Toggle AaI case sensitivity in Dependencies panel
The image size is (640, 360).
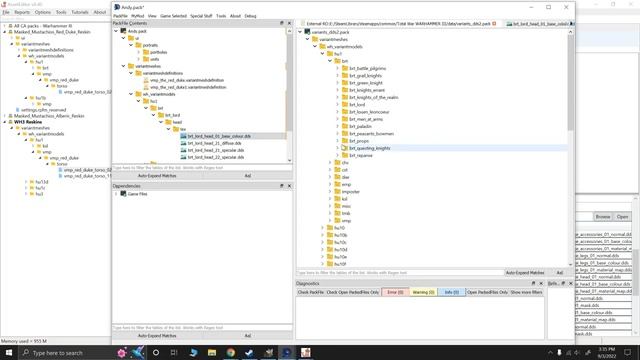click(x=247, y=336)
